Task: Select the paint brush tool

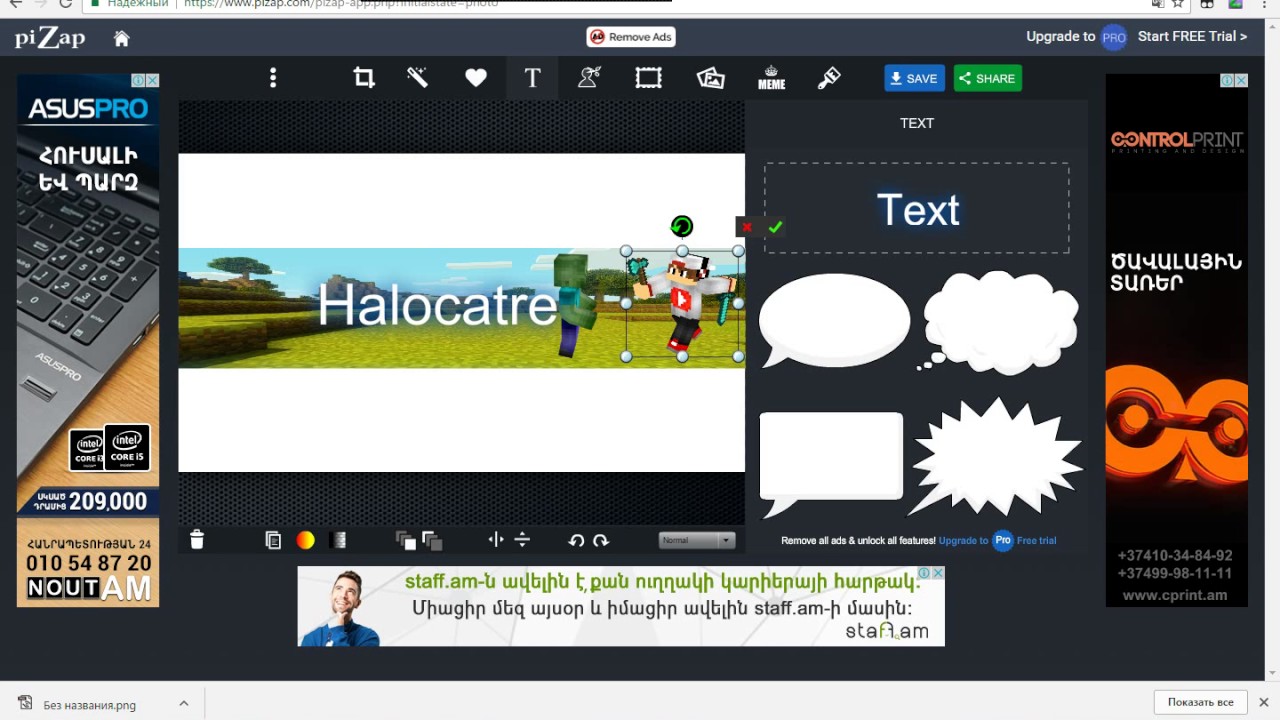Action: (829, 77)
